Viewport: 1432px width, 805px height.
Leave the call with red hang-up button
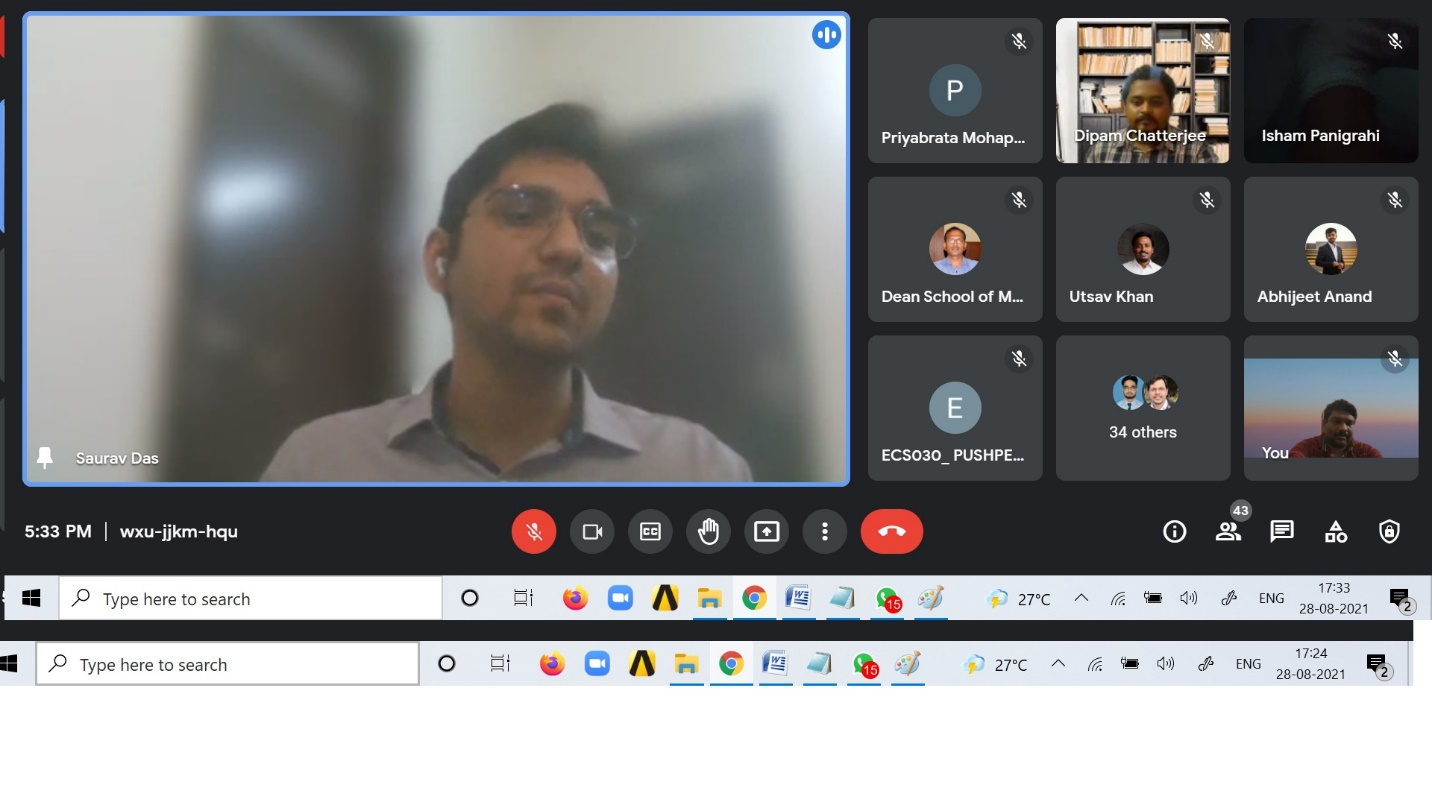coord(891,532)
